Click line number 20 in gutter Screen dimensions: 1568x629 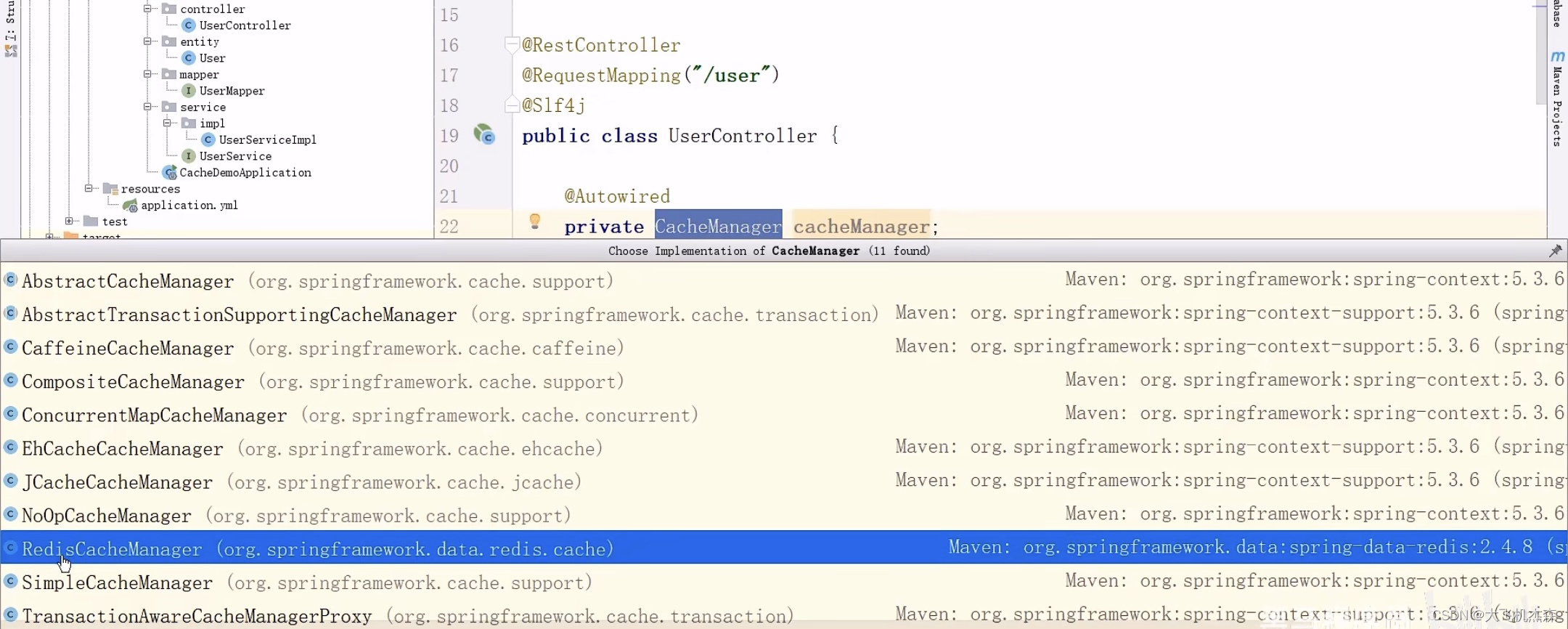[449, 166]
